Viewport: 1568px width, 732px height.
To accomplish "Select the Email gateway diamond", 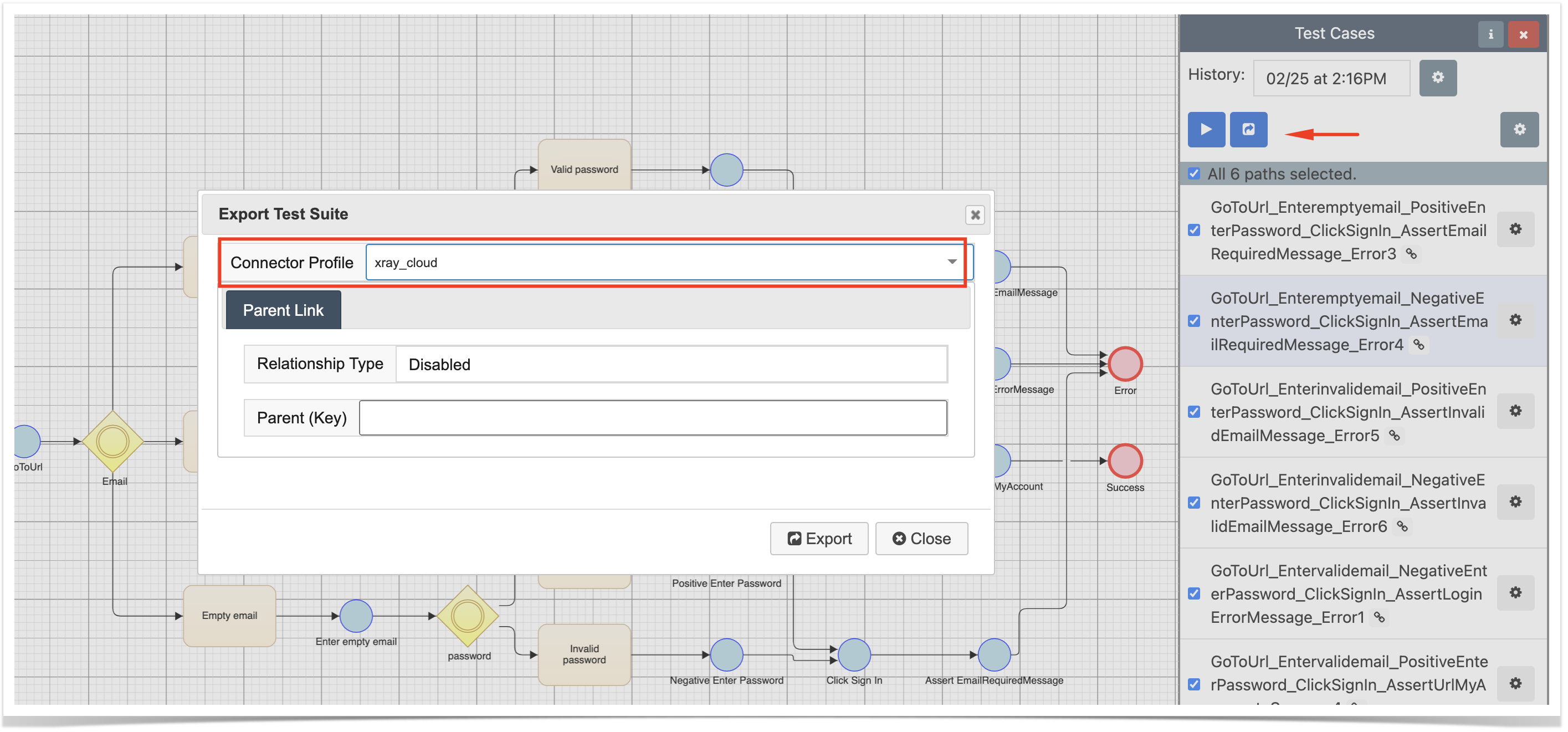I will click(112, 442).
